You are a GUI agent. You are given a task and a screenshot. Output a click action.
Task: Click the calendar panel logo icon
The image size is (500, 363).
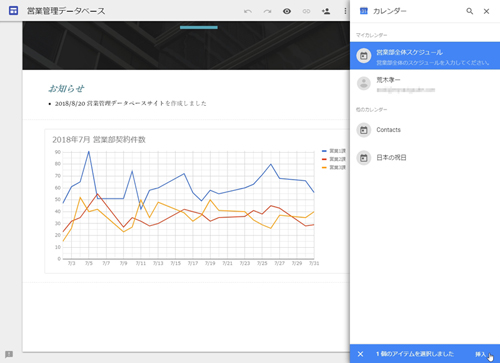point(363,11)
